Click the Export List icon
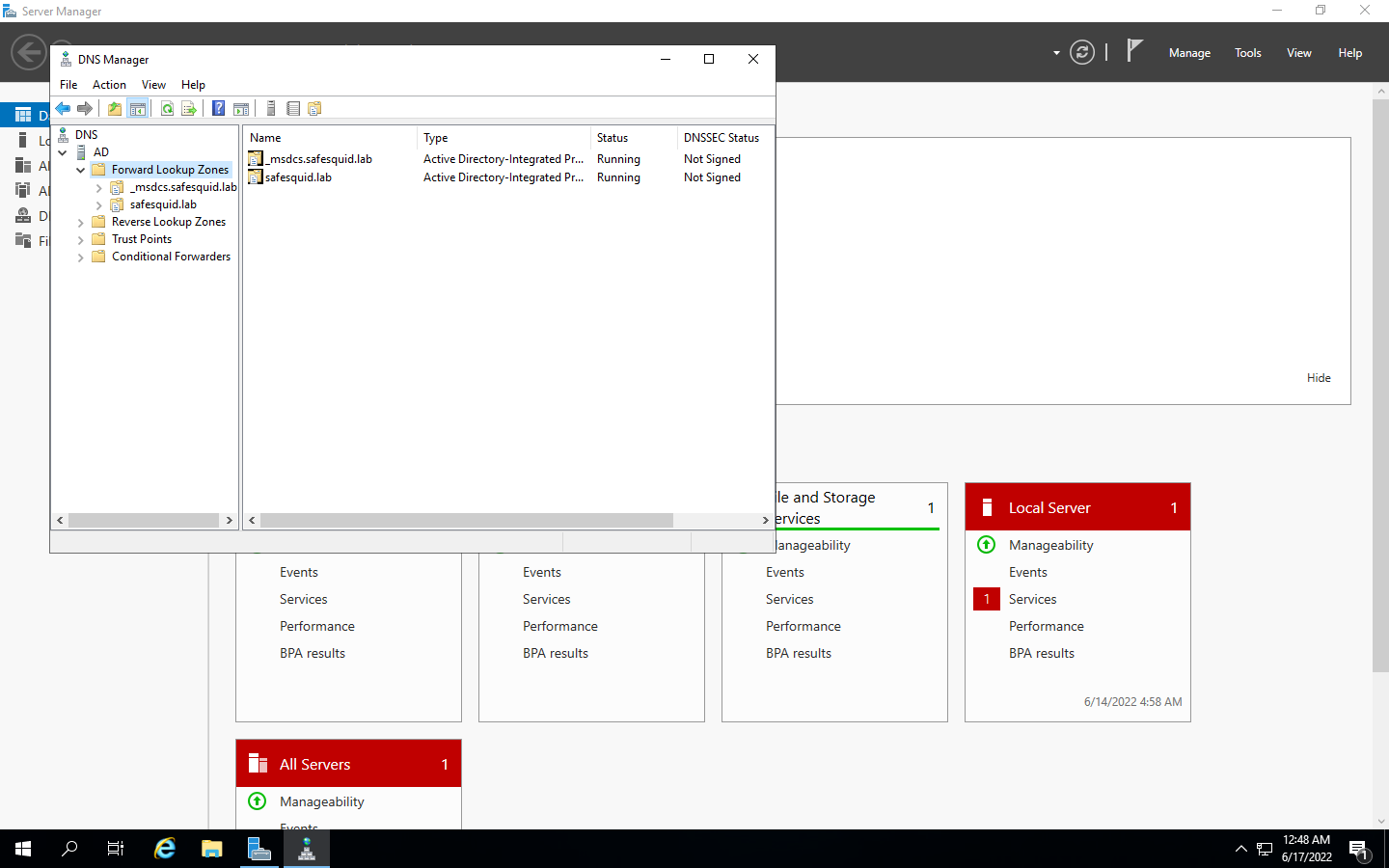Screen dimensions: 1389x868 (189, 108)
